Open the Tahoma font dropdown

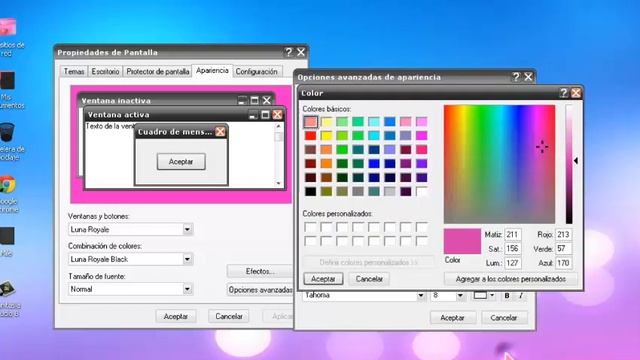(x=421, y=296)
